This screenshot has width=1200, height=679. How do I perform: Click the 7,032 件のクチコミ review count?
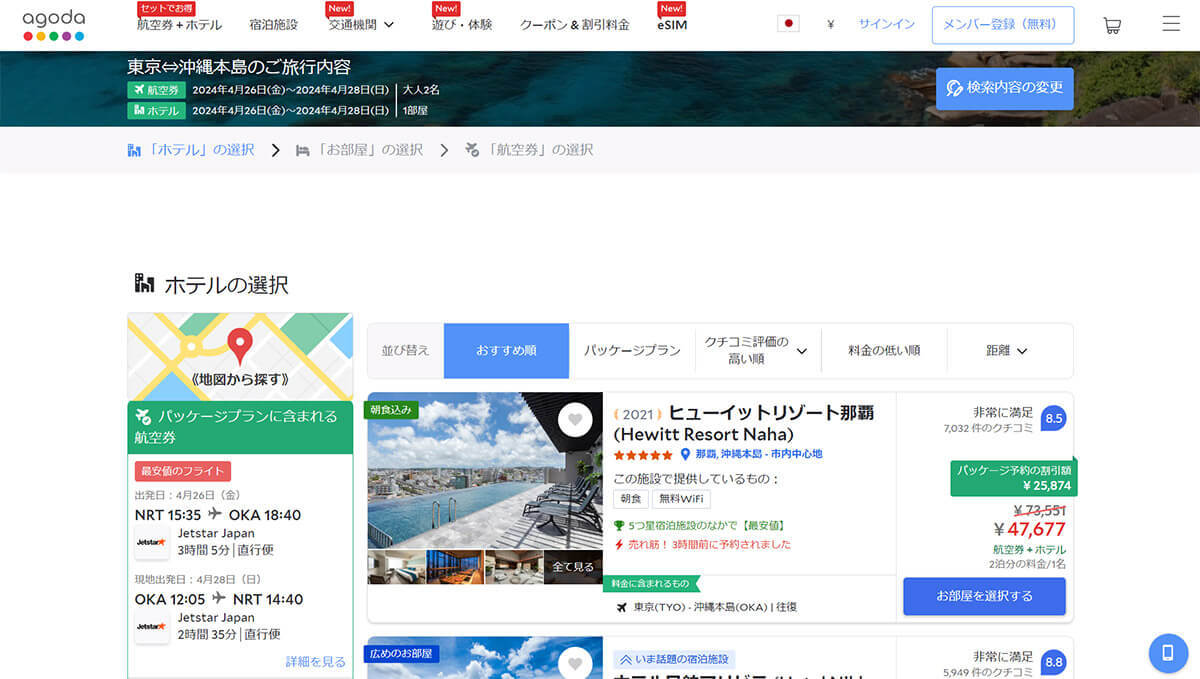[x=988, y=428]
